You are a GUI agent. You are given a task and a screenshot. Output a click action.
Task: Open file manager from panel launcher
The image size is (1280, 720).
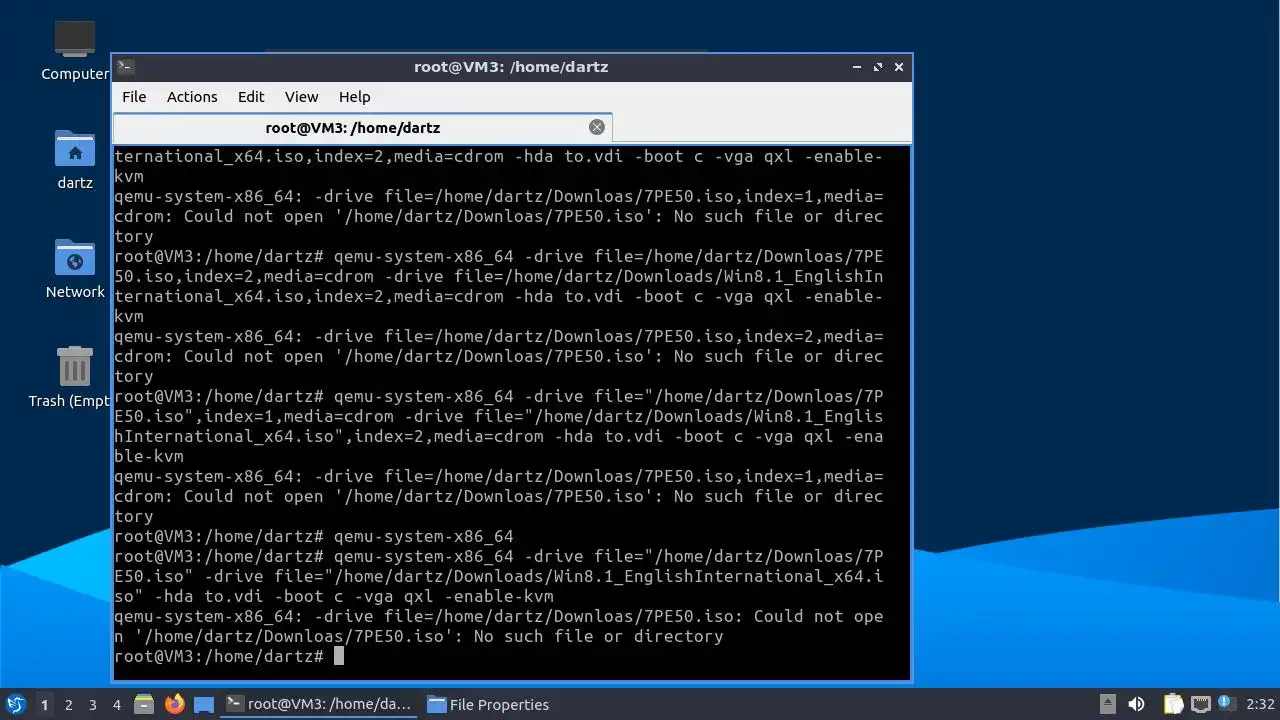point(144,704)
